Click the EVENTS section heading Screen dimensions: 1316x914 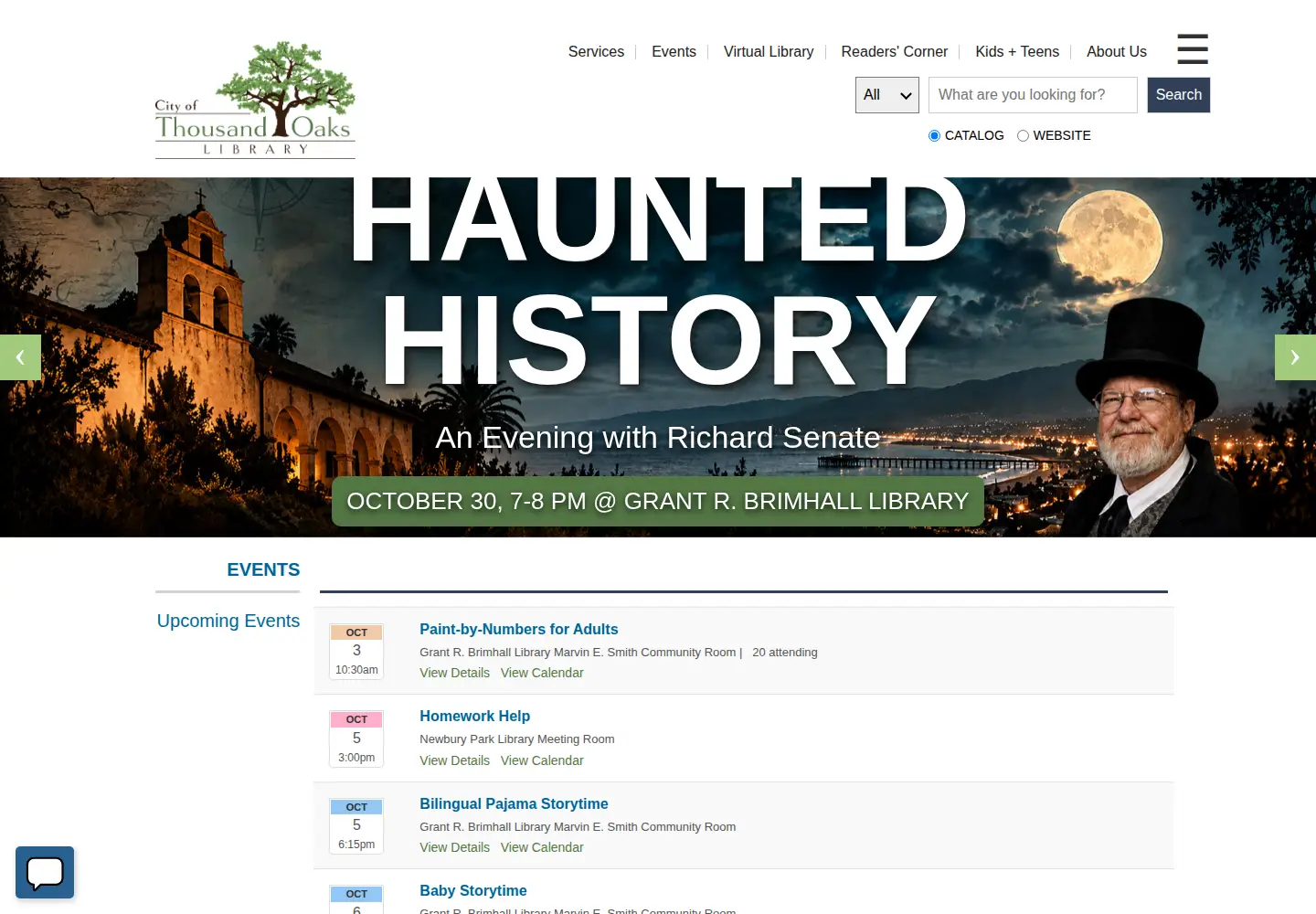click(263, 569)
